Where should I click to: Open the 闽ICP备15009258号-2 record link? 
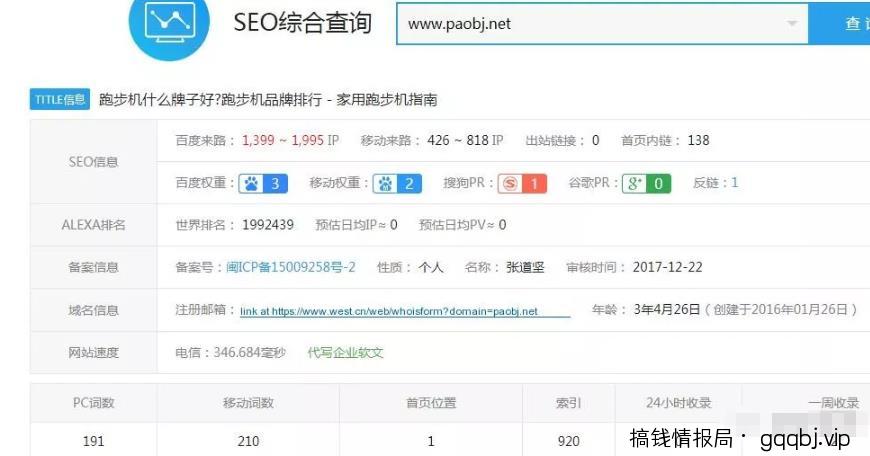[291, 267]
